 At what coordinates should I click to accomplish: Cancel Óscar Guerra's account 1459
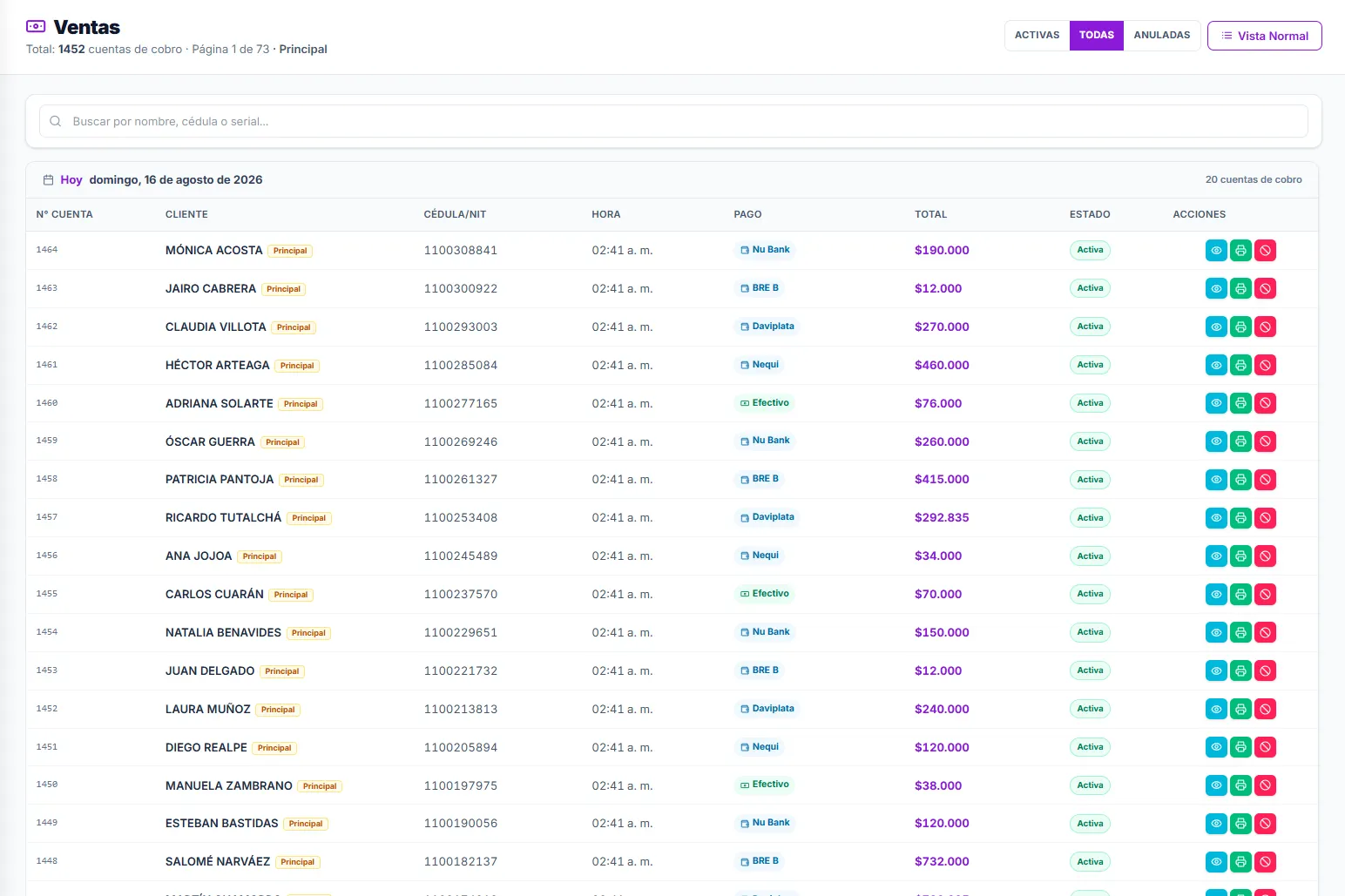[1265, 441]
